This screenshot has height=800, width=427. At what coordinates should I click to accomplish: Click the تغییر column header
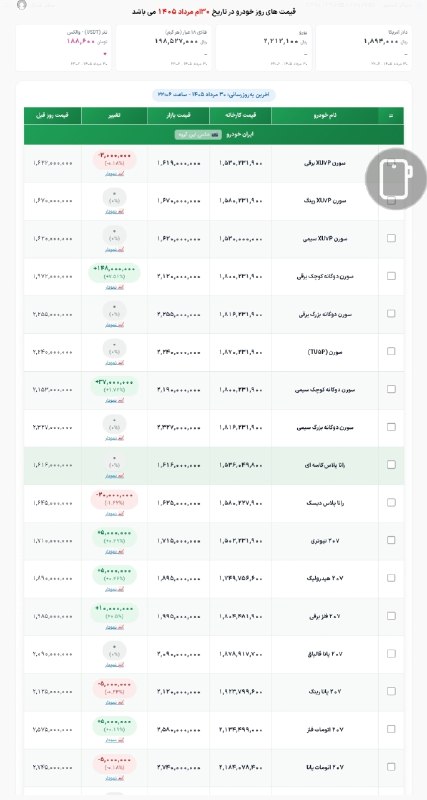[x=114, y=116]
